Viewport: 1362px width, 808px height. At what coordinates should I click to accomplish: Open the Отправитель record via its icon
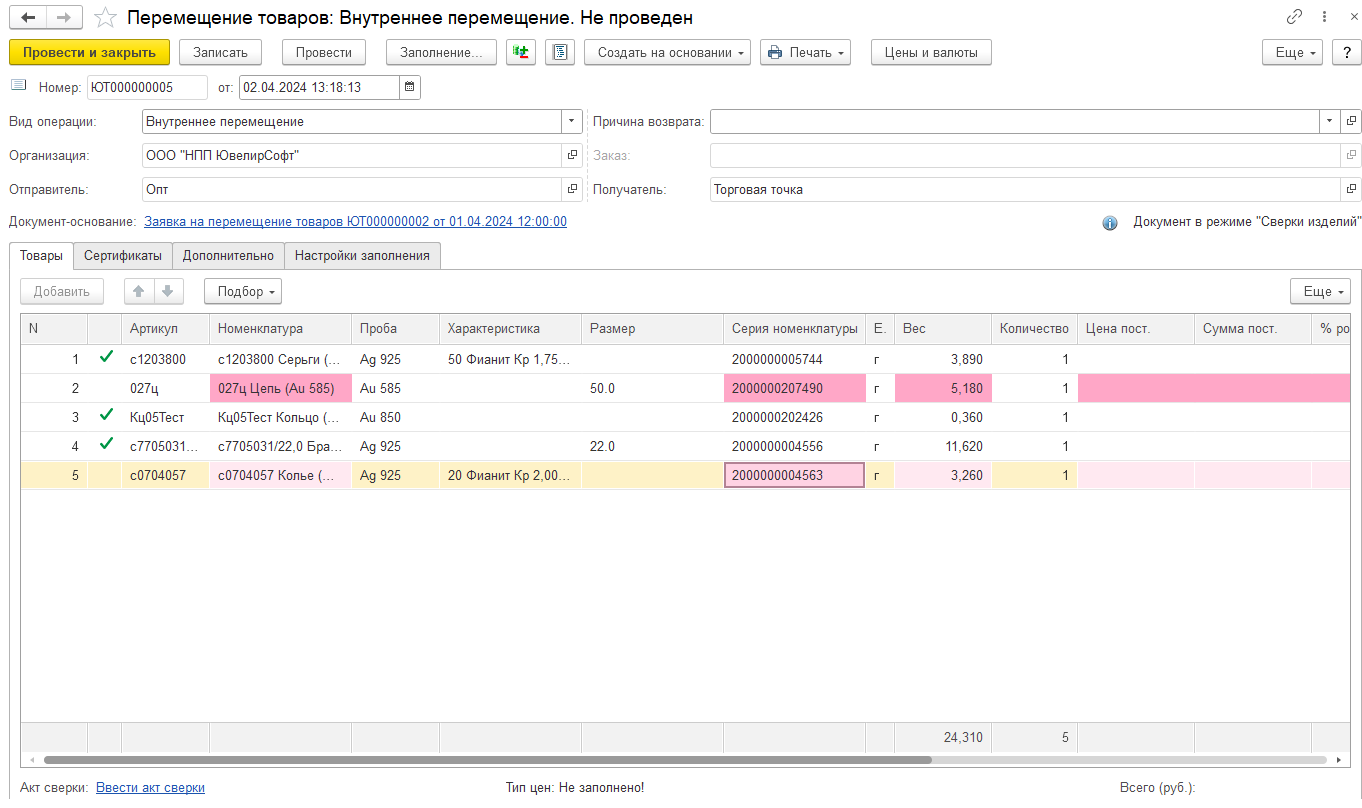point(573,189)
